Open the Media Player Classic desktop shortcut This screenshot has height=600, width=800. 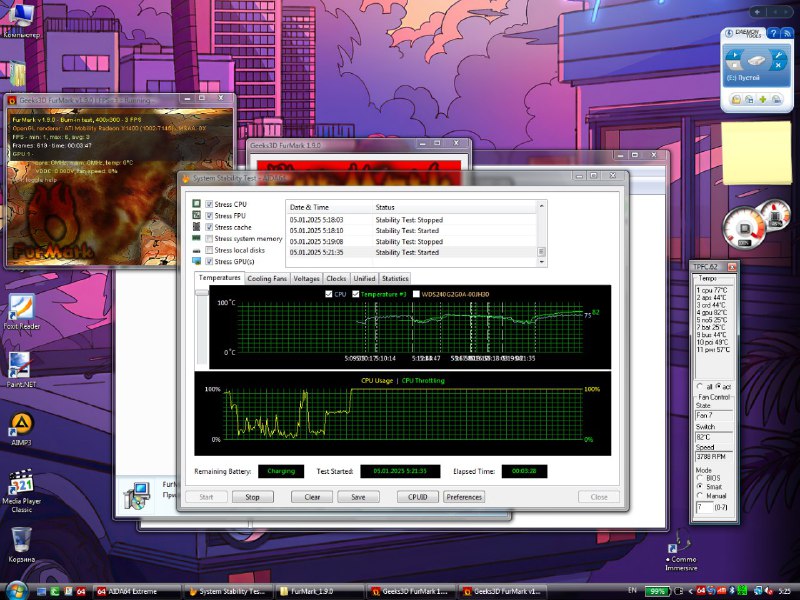point(21,491)
